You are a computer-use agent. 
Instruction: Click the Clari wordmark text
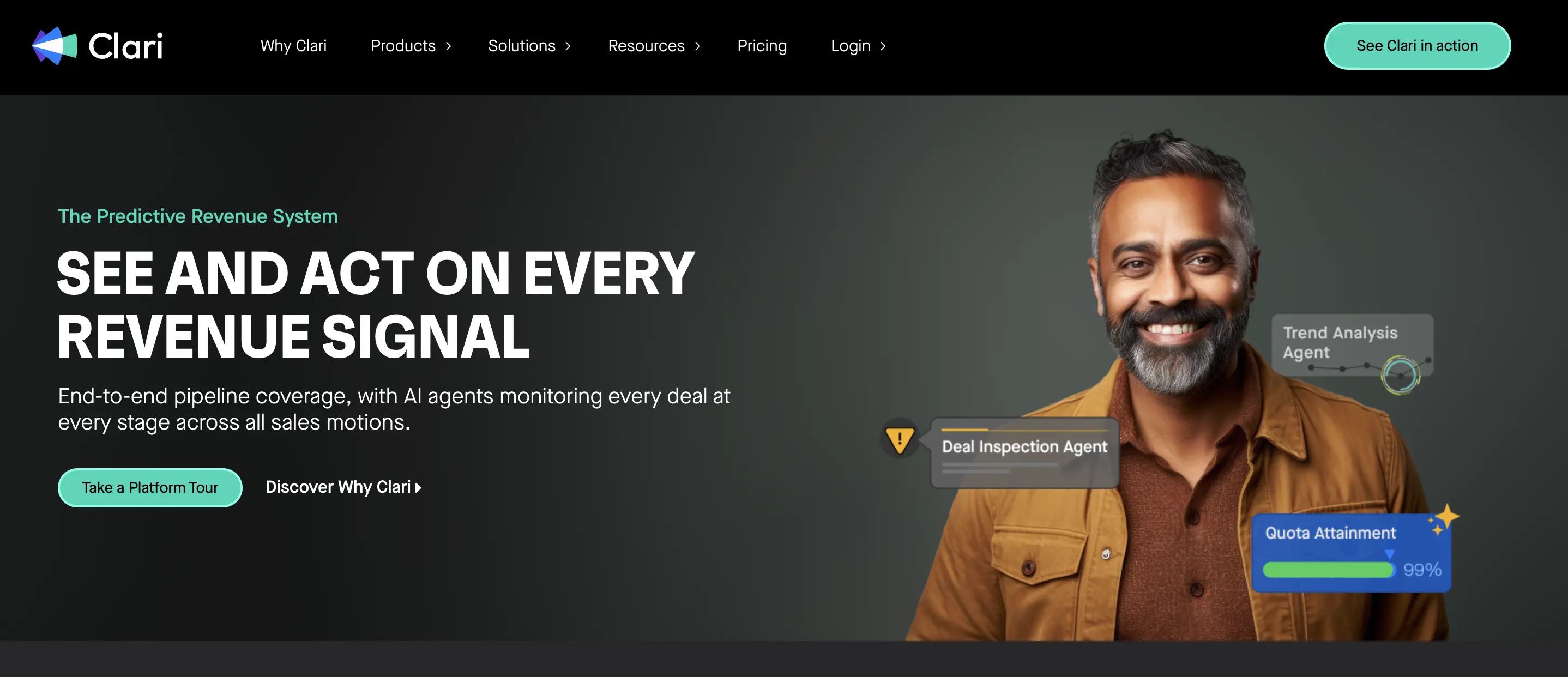126,46
